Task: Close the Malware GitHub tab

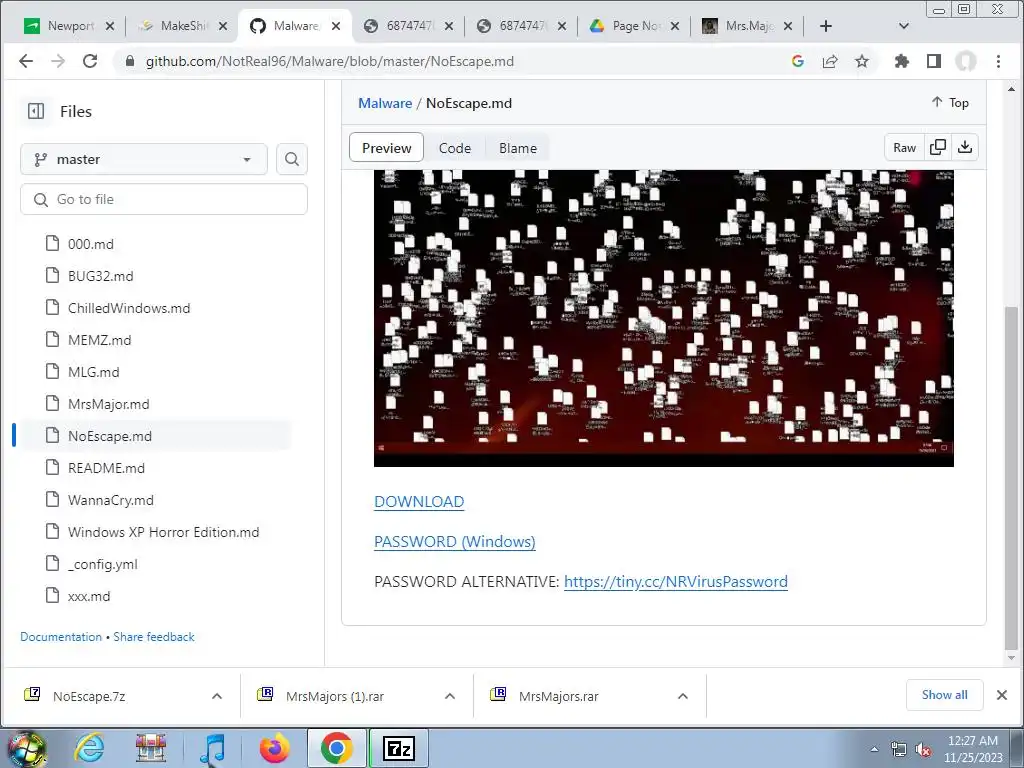Action: (x=336, y=26)
